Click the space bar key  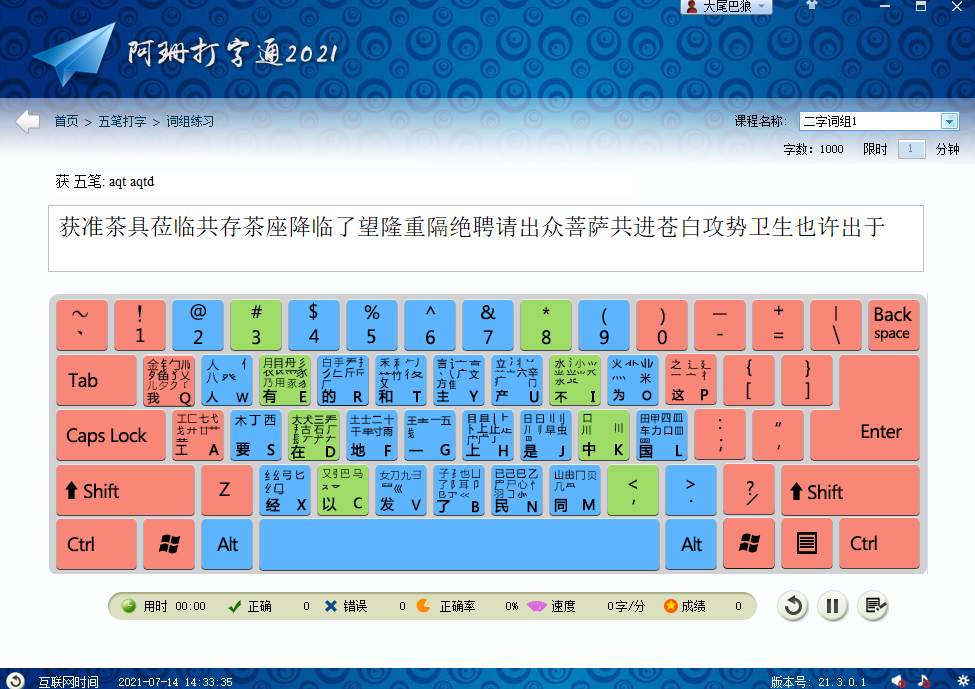[x=459, y=544]
